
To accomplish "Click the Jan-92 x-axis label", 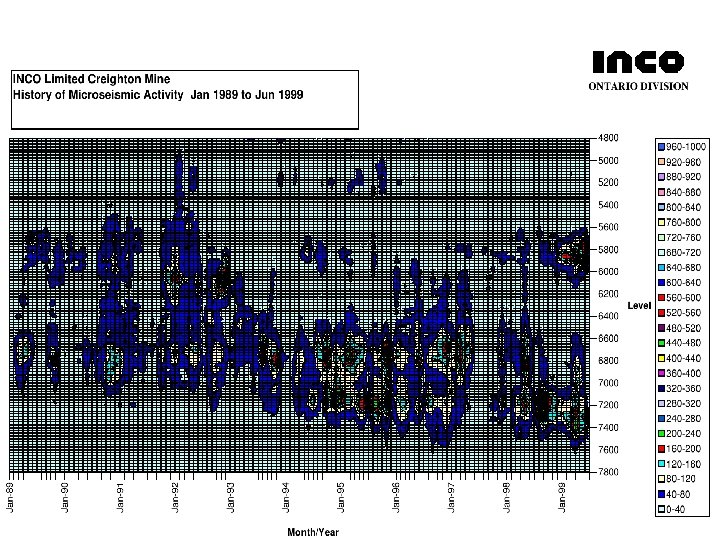I will (x=175, y=498).
